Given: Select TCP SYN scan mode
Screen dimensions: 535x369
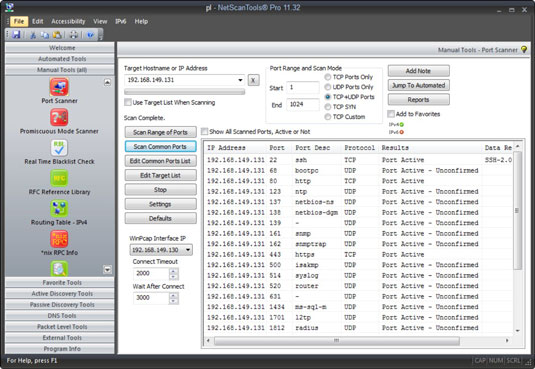Looking at the screenshot, I should tap(328, 107).
